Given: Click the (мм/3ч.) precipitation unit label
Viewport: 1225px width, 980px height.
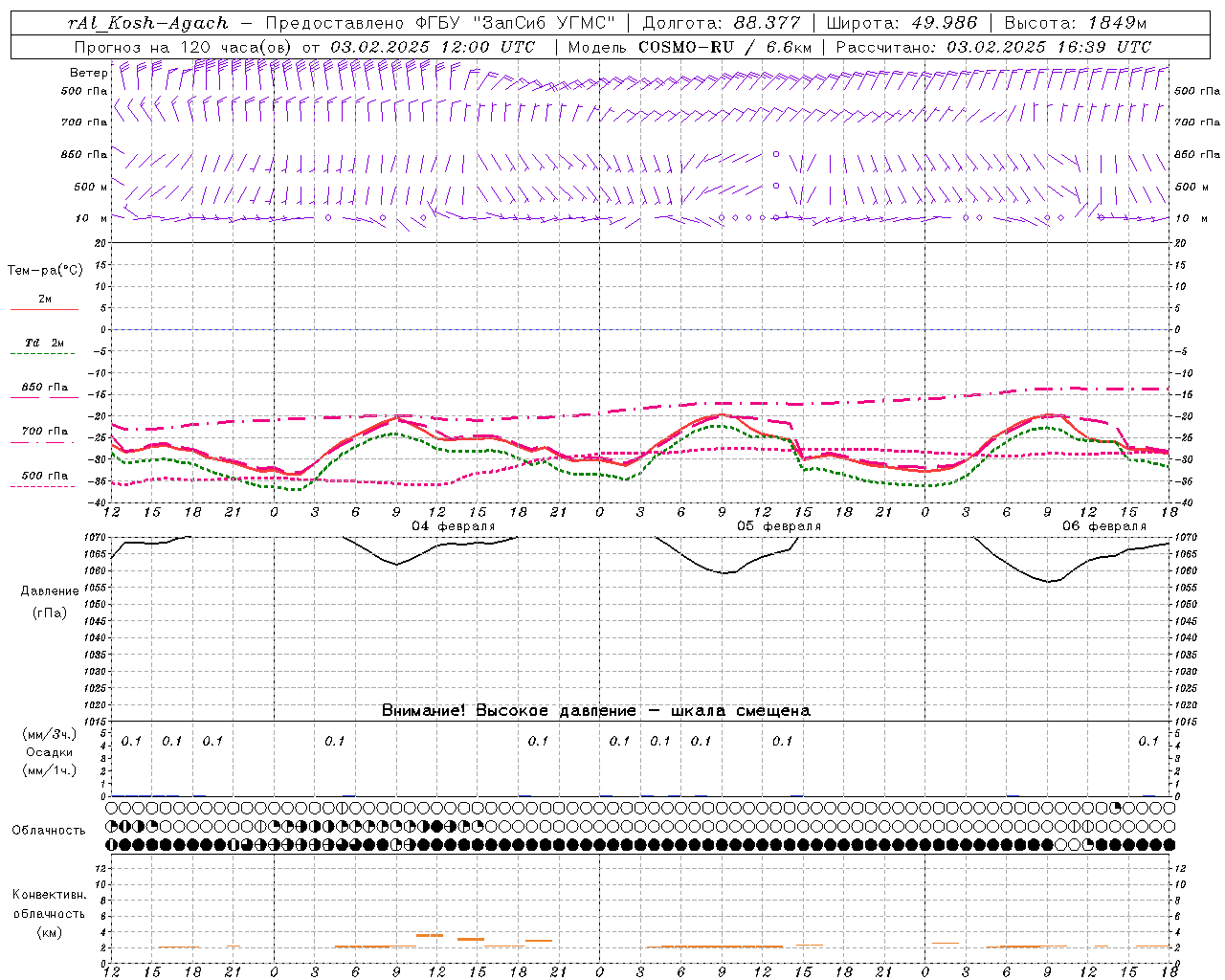Looking at the screenshot, I should pyautogui.click(x=50, y=735).
